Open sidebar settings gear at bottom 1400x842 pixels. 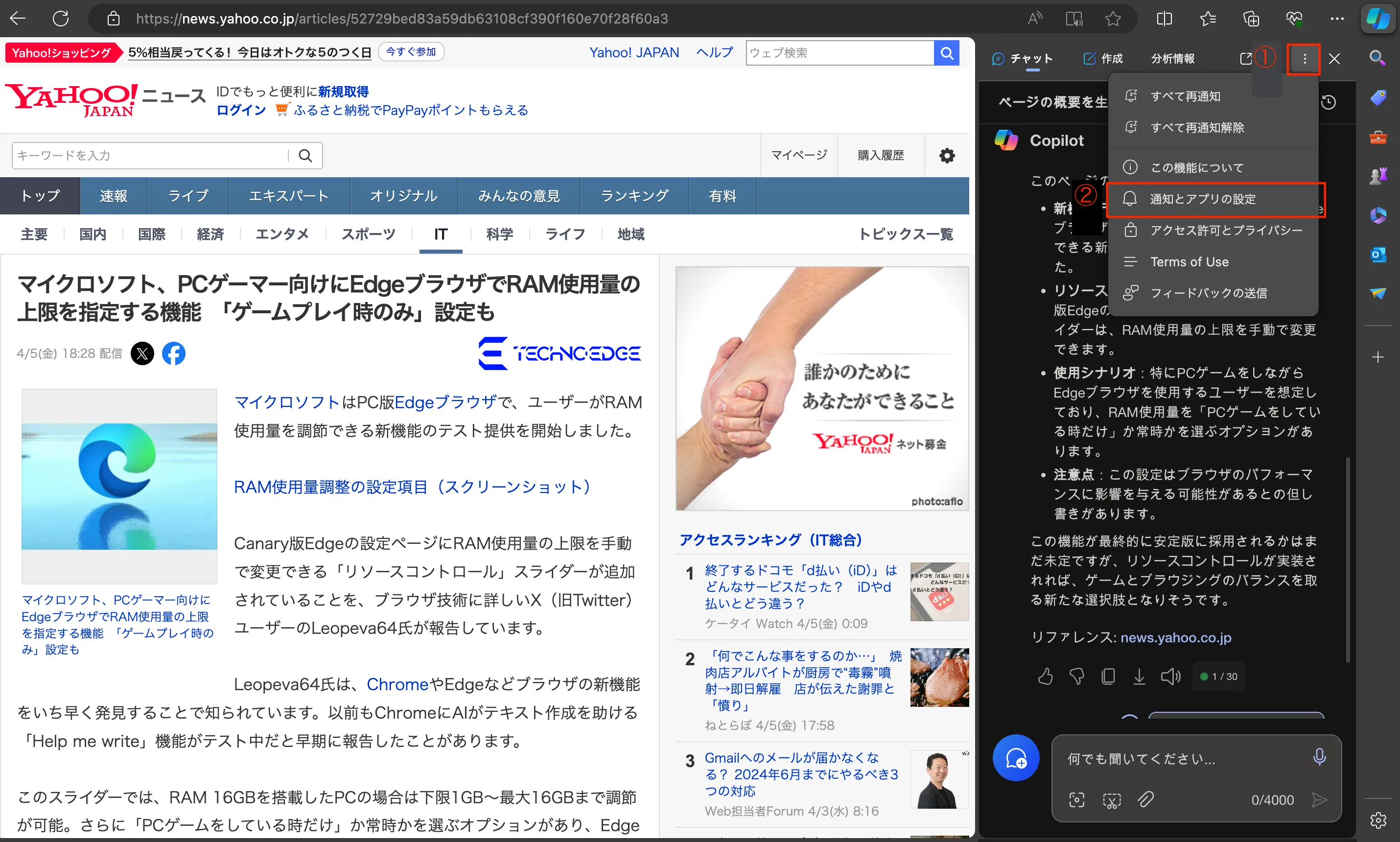coord(1378,820)
